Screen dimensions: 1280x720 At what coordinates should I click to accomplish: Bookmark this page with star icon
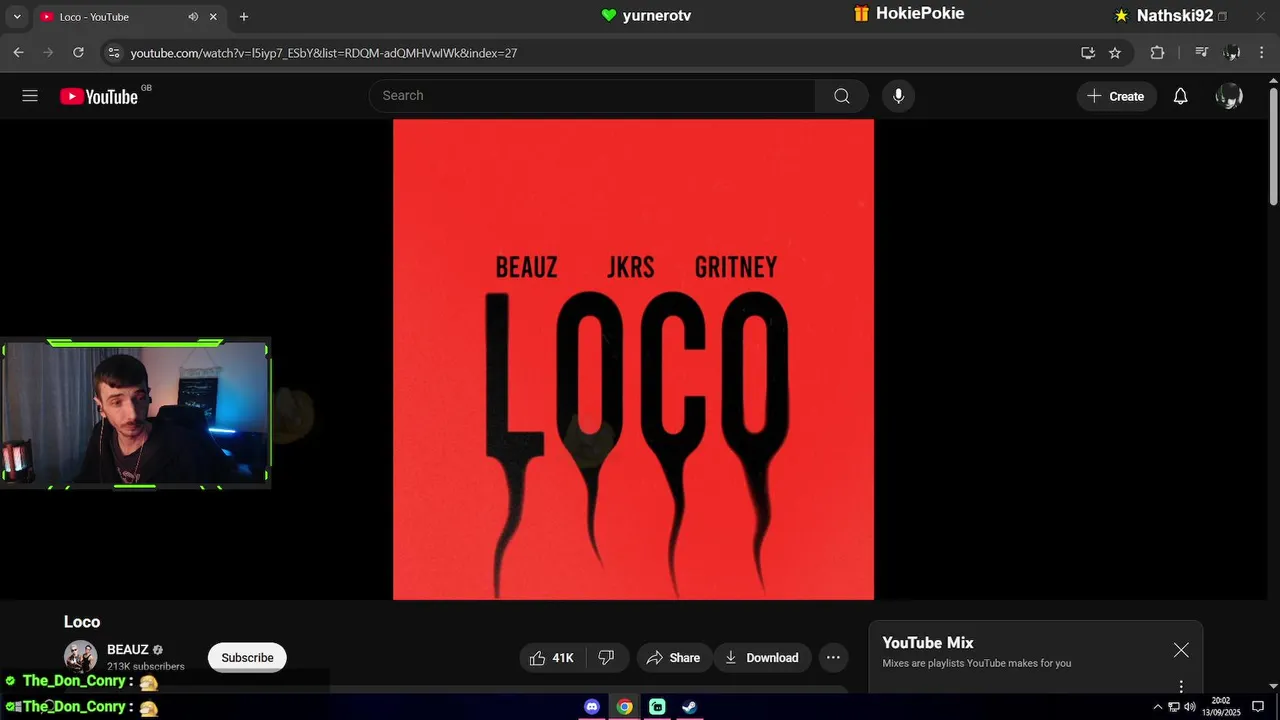pyautogui.click(x=1115, y=53)
